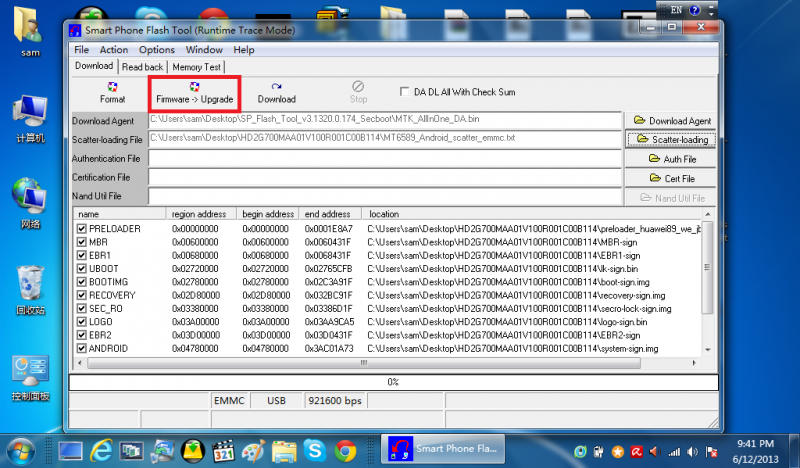Uncheck the SEC_RO partition checkbox
Viewport: 800px width, 468px height.
coord(82,308)
